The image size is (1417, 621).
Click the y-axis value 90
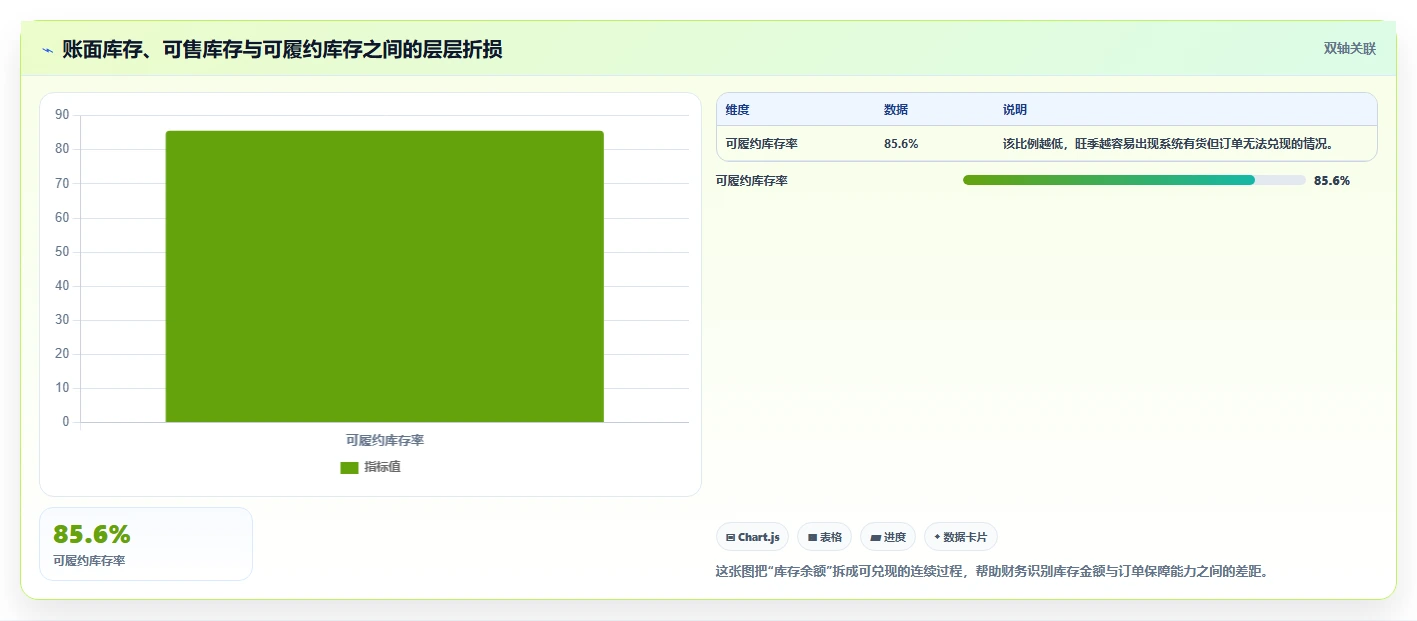(x=62, y=115)
